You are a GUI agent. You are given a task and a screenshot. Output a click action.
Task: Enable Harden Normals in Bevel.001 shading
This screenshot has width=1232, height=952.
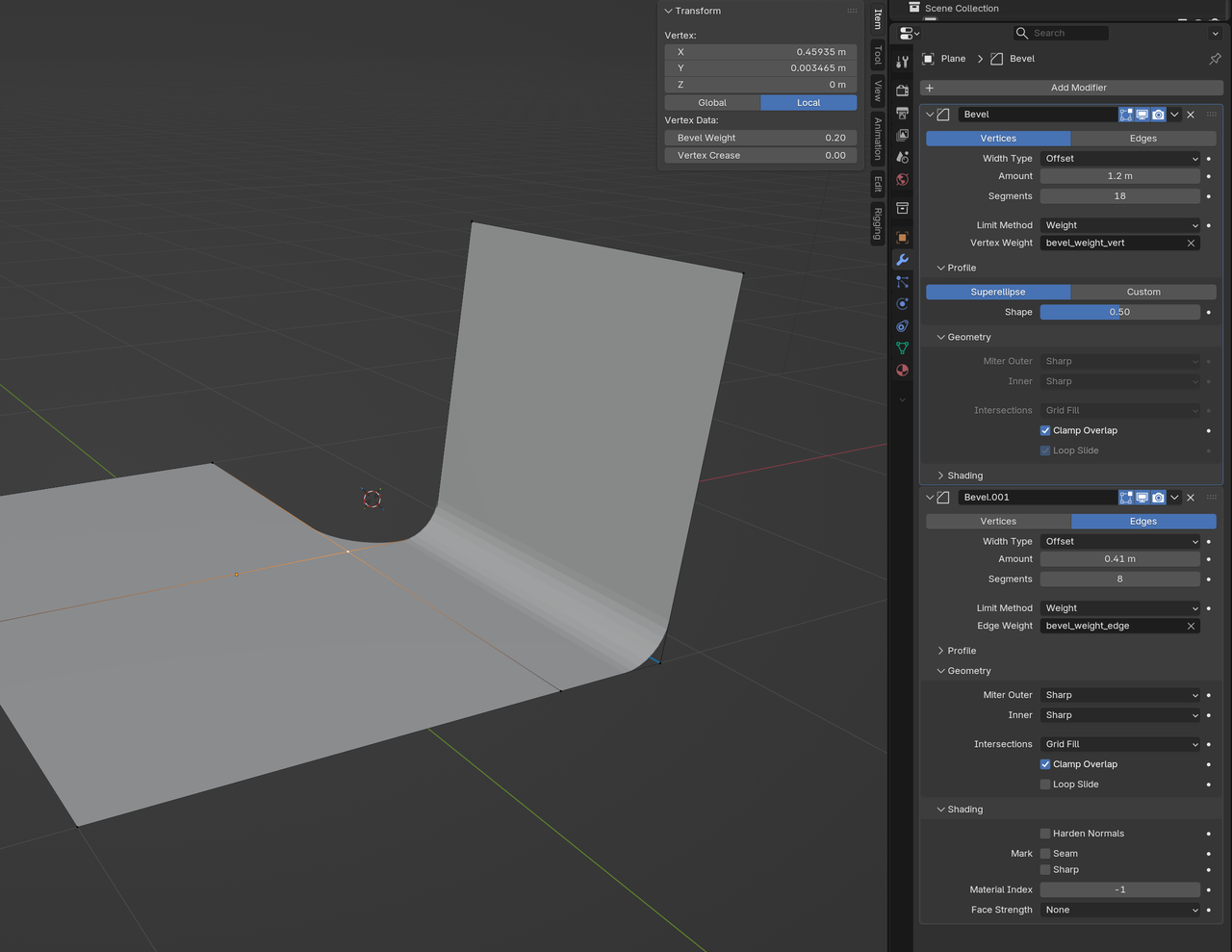[x=1044, y=834]
